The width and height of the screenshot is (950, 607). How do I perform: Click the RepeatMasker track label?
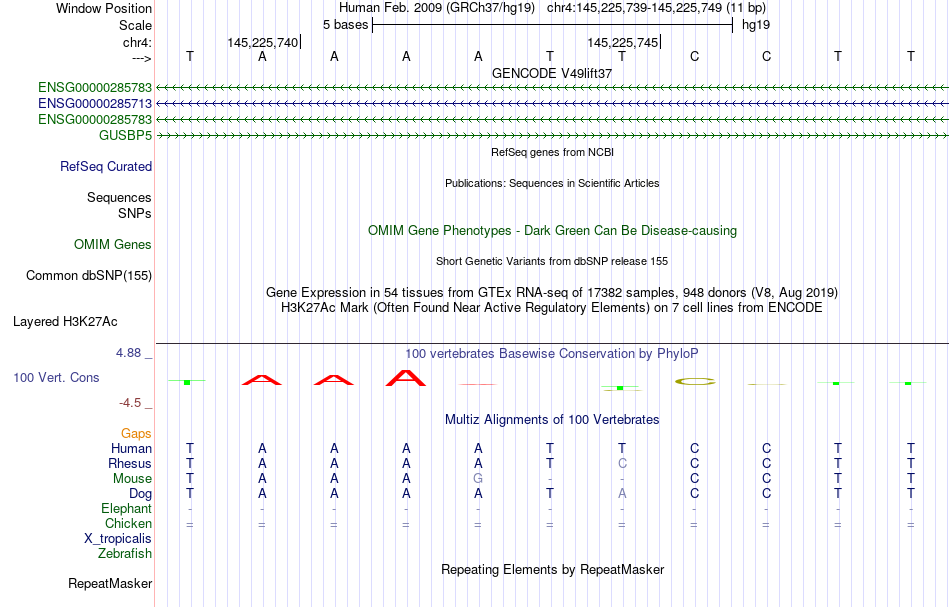click(x=110, y=583)
